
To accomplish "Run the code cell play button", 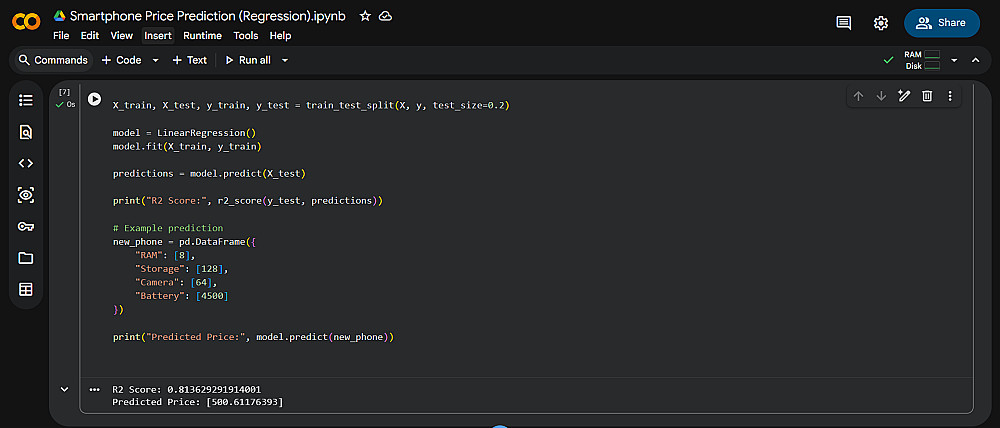I will (x=94, y=99).
